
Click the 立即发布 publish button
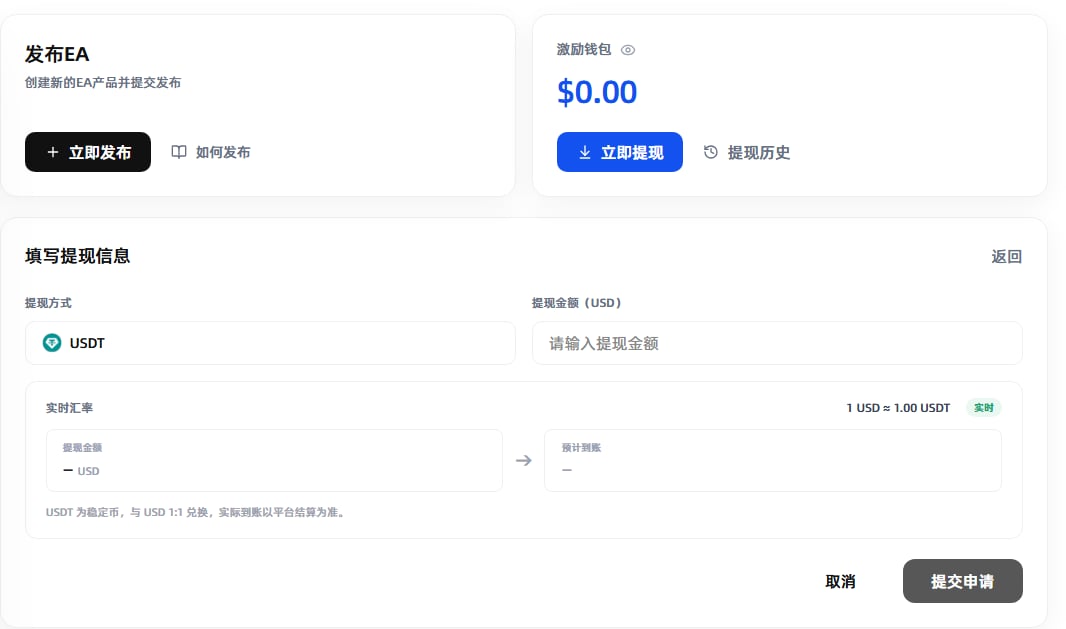point(88,152)
